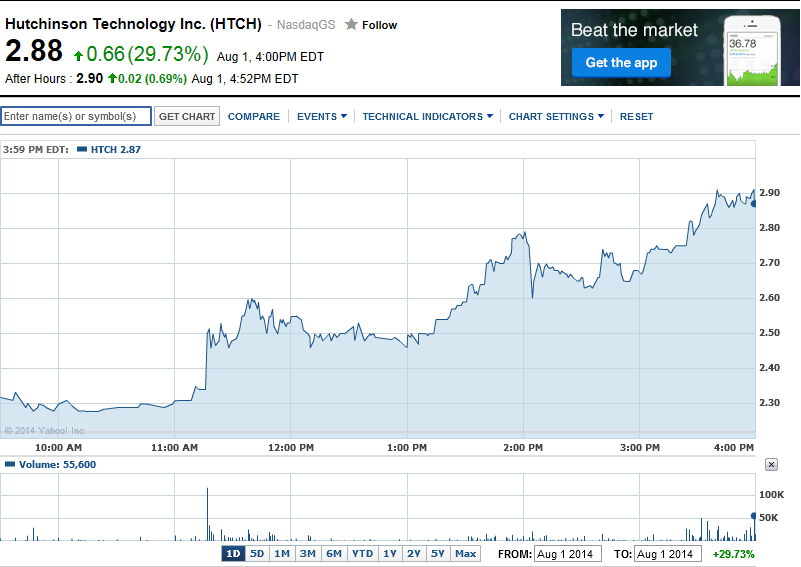Show the Max time range

(x=465, y=554)
